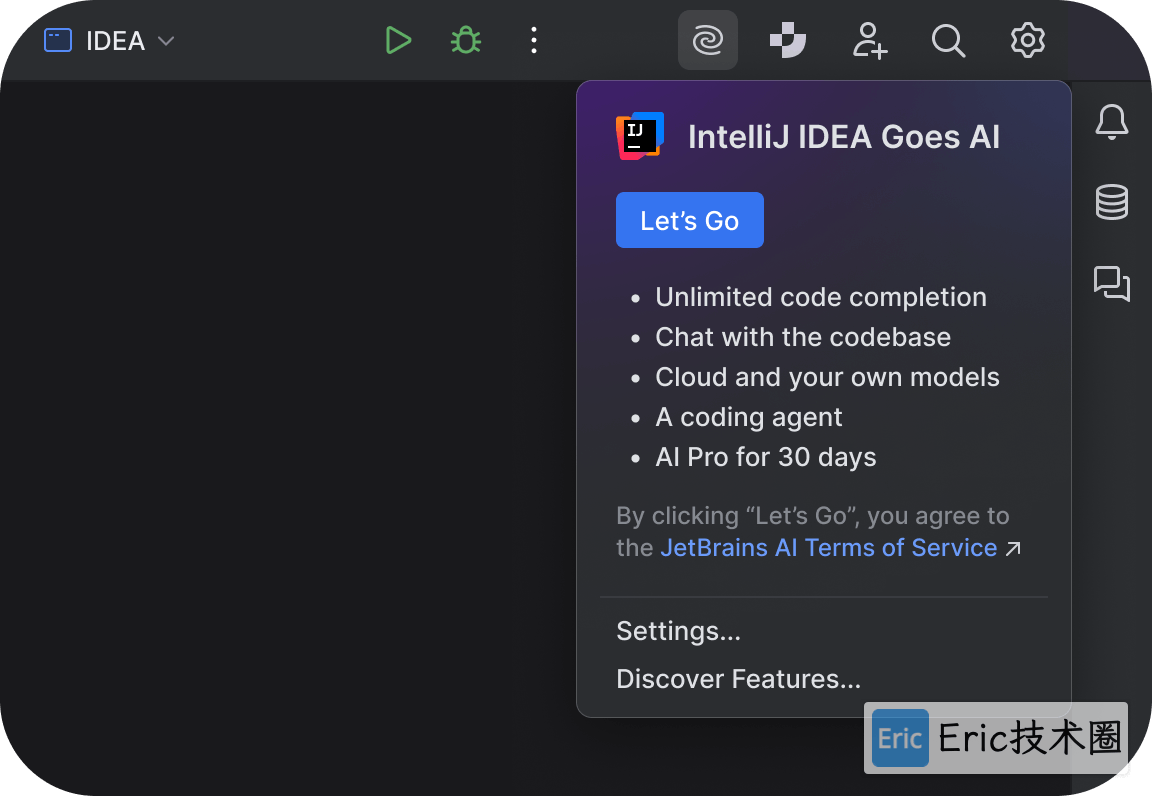Select Settings... in the AI popup
The height and width of the screenshot is (798, 1152).
[x=679, y=631]
